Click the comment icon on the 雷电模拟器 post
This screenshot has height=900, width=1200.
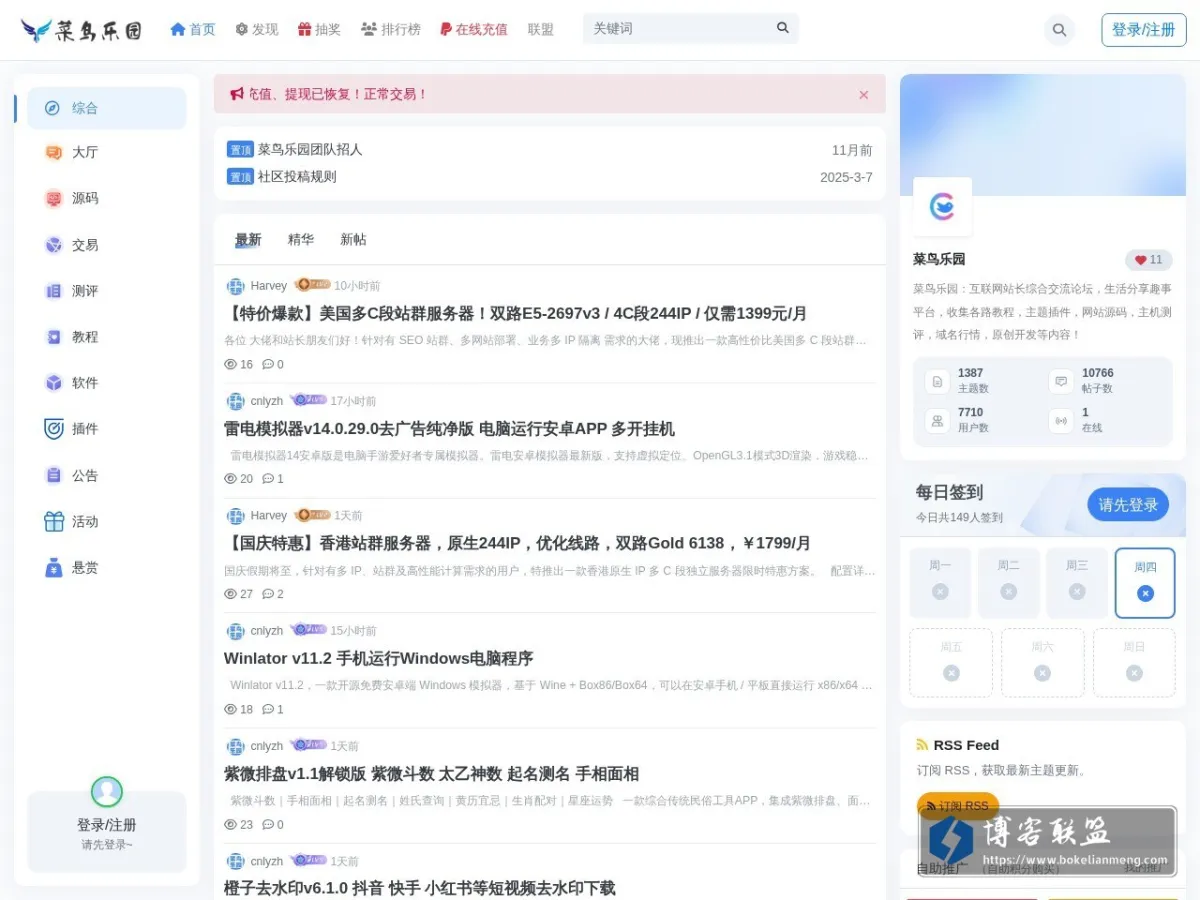pyautogui.click(x=268, y=479)
